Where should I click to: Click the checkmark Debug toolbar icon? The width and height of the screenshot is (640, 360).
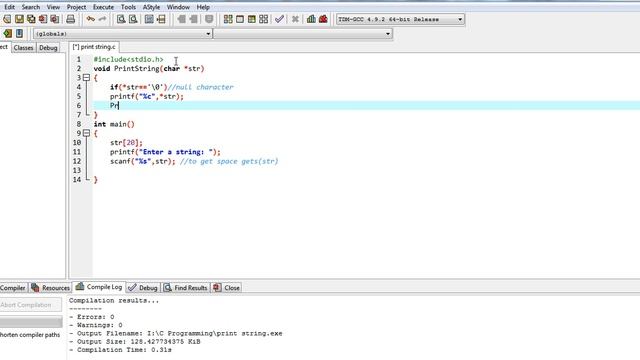[280, 19]
